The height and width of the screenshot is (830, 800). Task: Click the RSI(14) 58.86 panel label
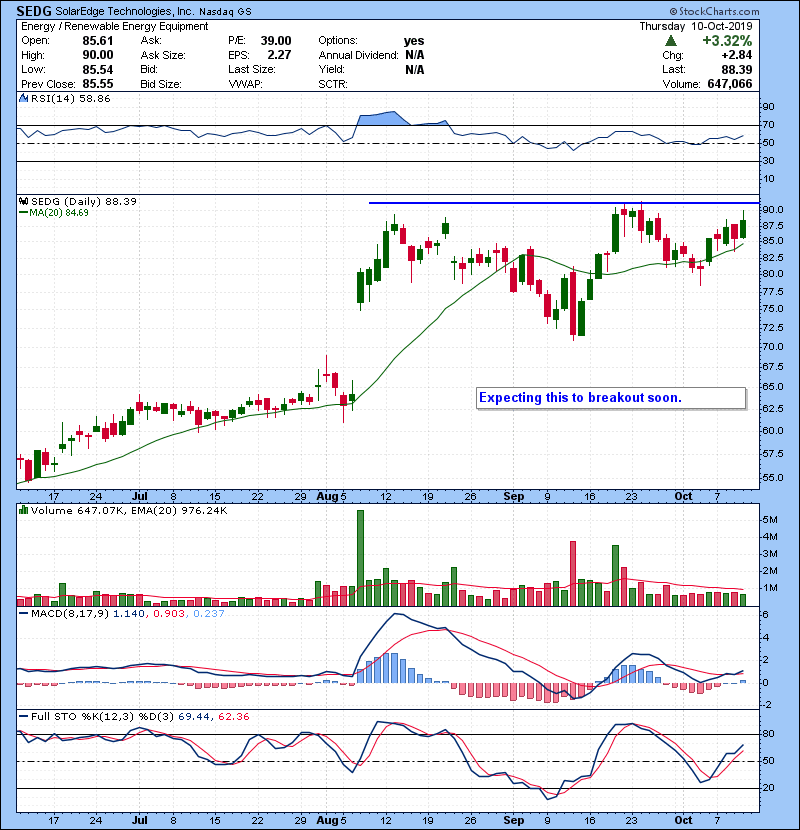70,98
